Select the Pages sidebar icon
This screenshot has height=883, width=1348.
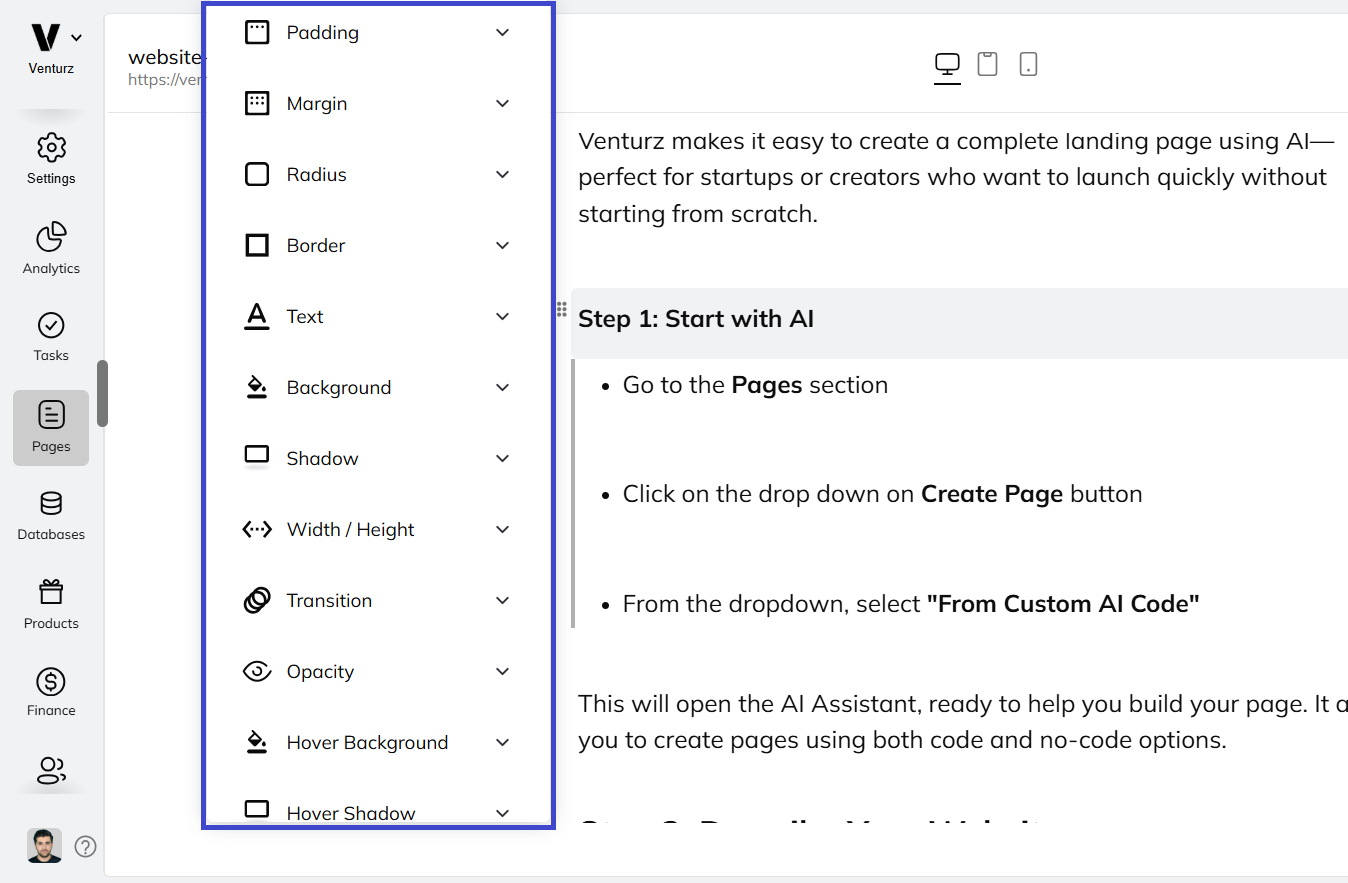pyautogui.click(x=50, y=425)
